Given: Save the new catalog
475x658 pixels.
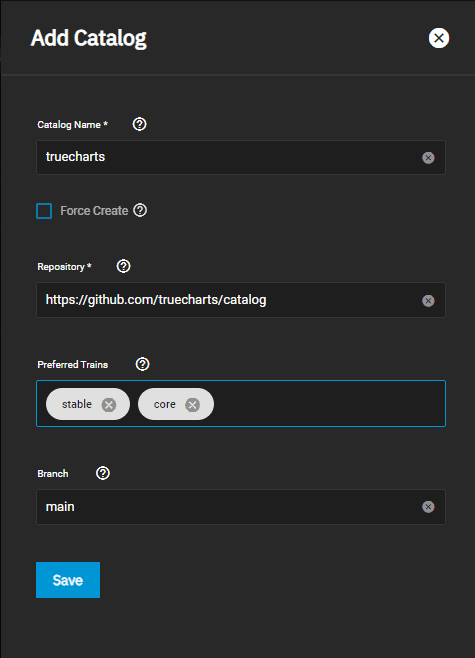Looking at the screenshot, I should [68, 580].
